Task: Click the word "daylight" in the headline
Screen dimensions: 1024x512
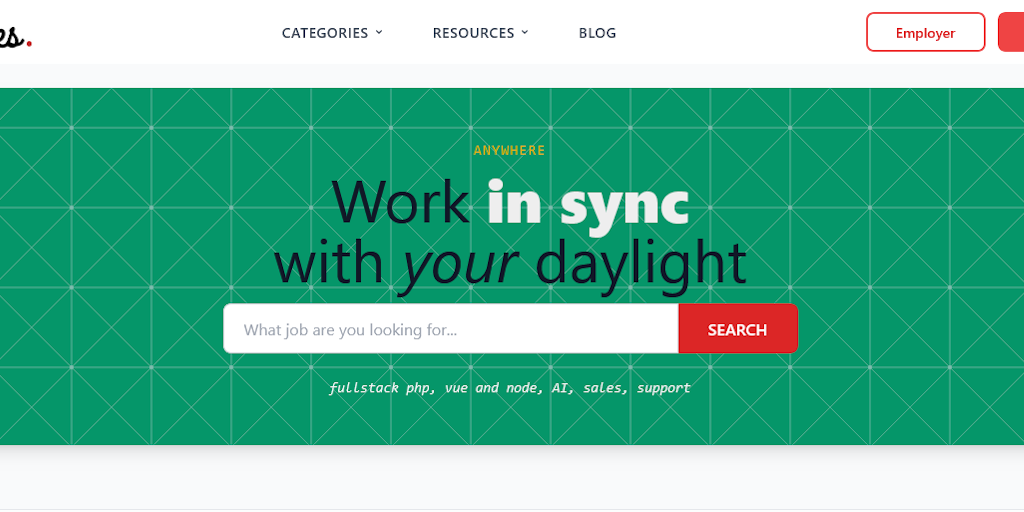Action: click(641, 261)
